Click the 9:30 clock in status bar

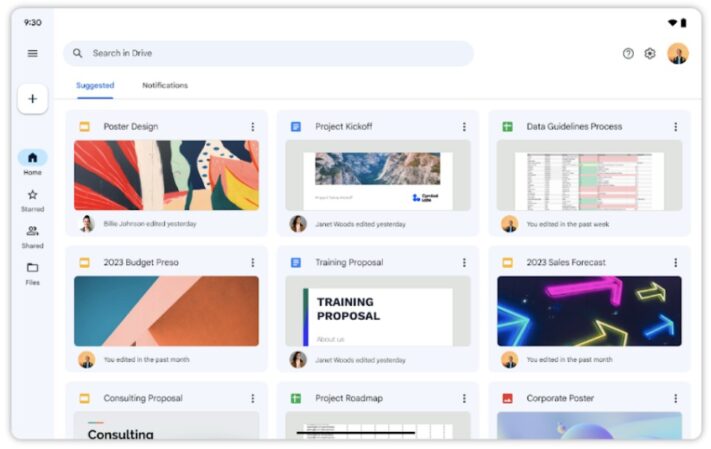tap(33, 23)
